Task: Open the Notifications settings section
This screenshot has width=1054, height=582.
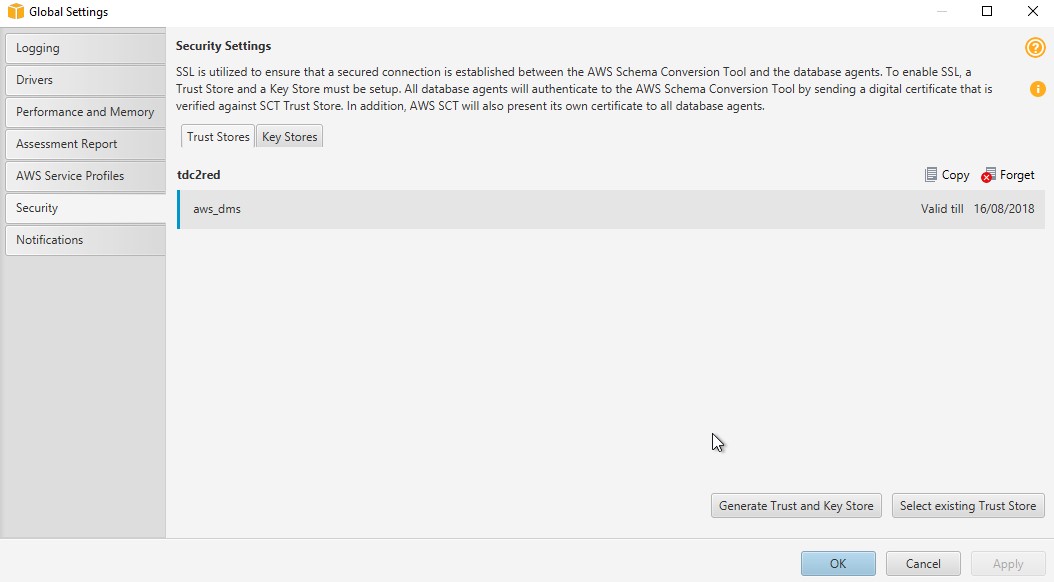Action: click(x=85, y=240)
